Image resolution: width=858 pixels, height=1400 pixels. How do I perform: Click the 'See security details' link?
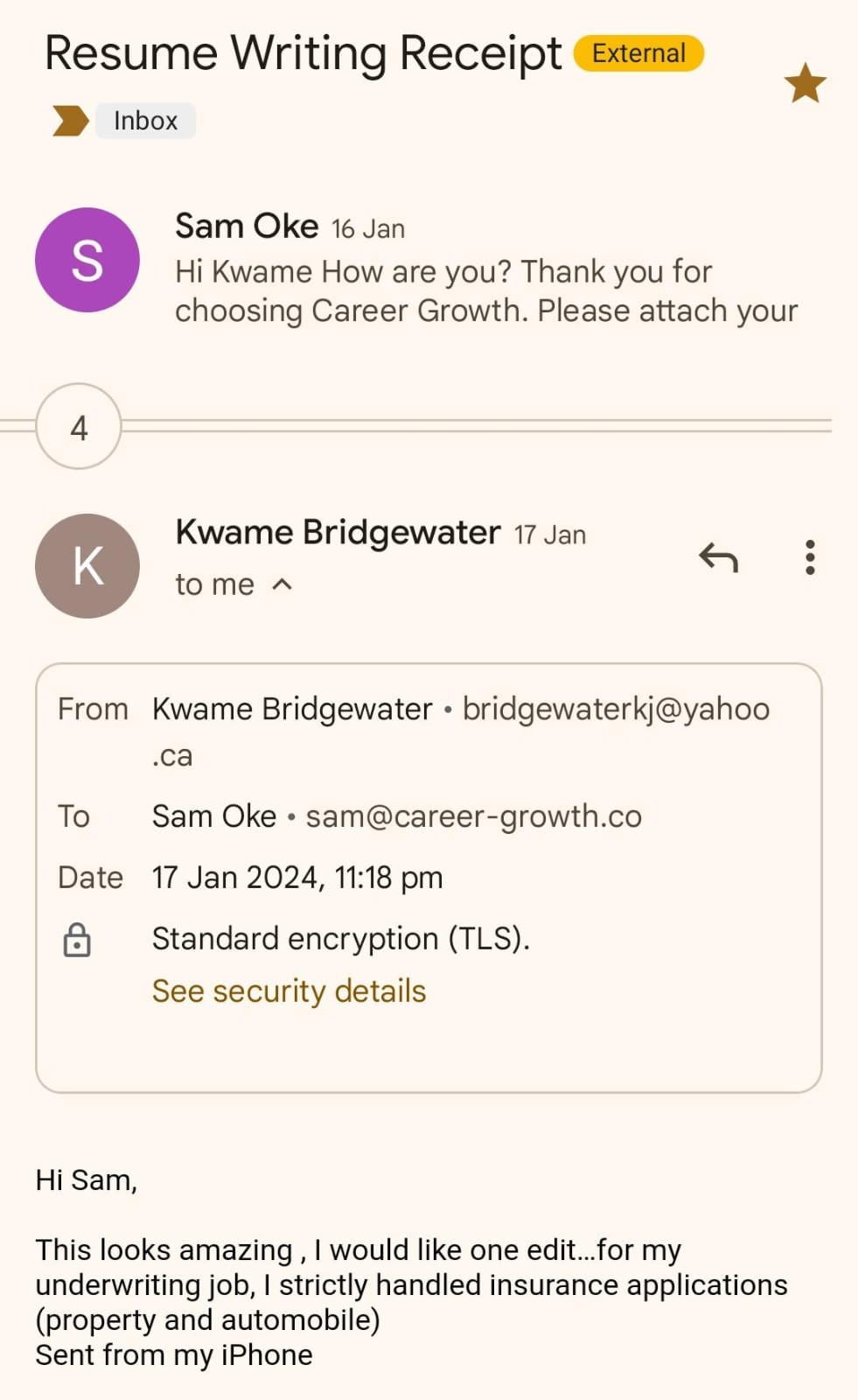point(289,991)
